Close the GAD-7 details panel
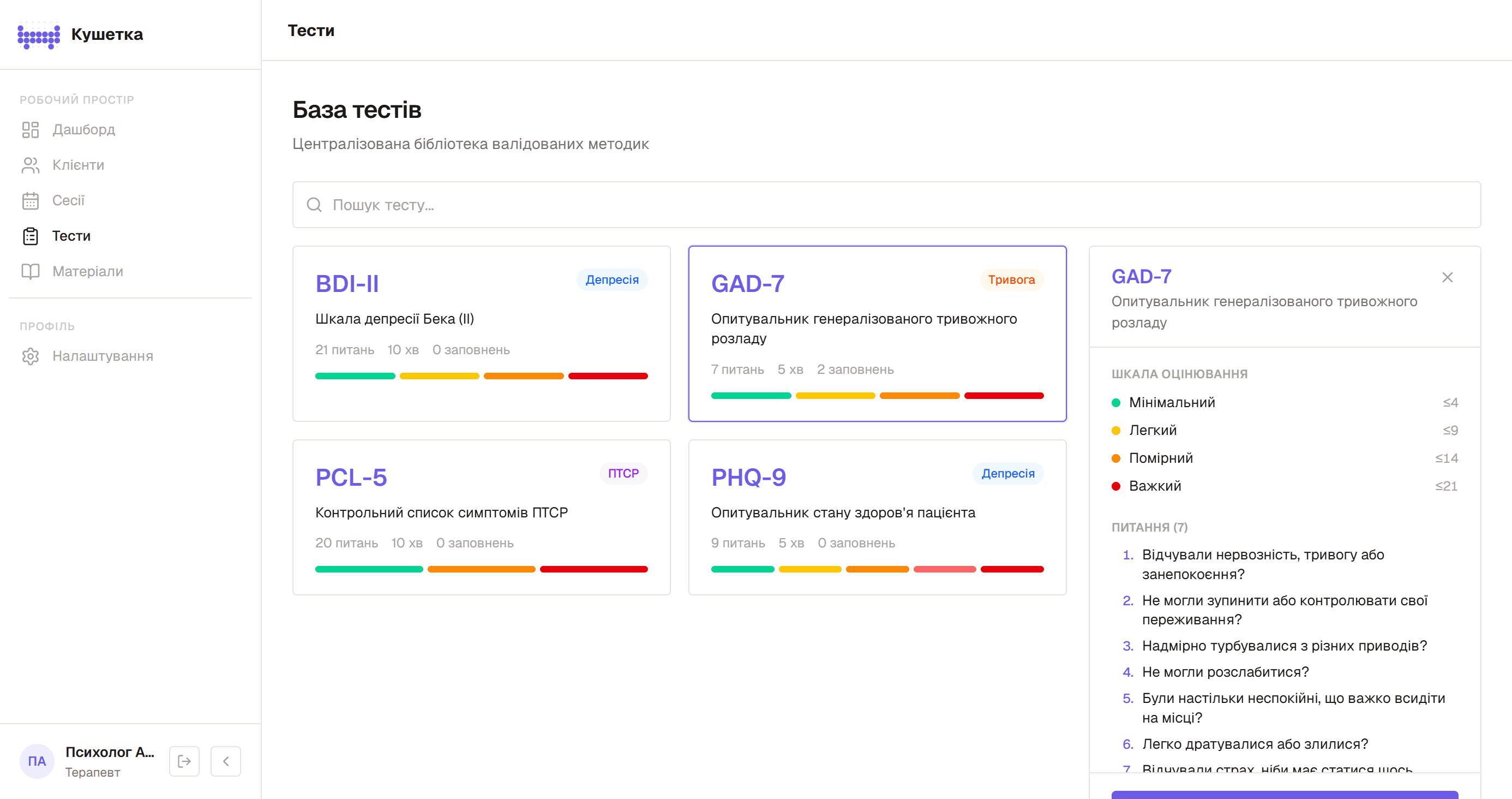Viewport: 1512px width, 799px height. point(1448,277)
